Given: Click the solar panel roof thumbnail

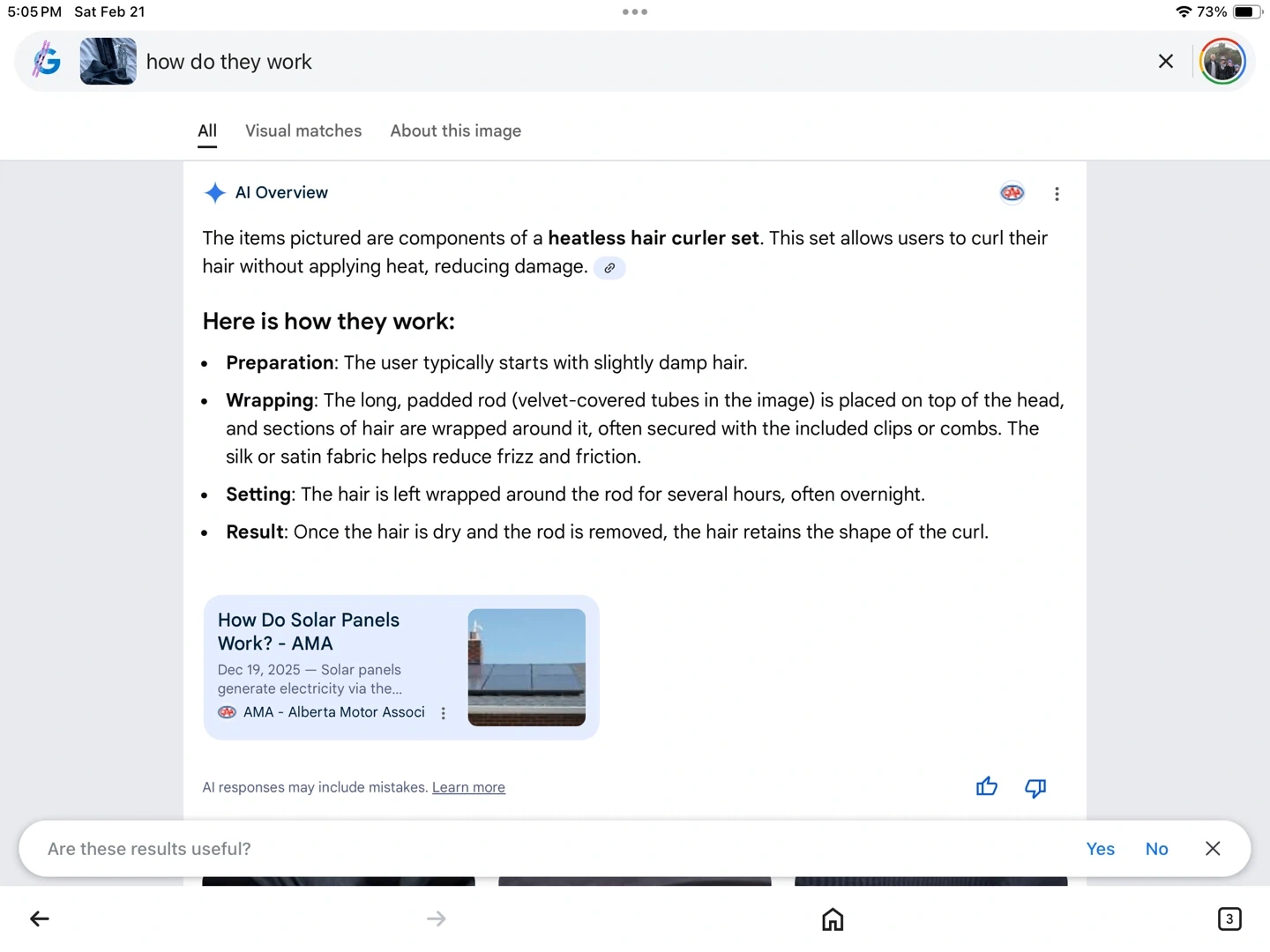Looking at the screenshot, I should click(527, 667).
